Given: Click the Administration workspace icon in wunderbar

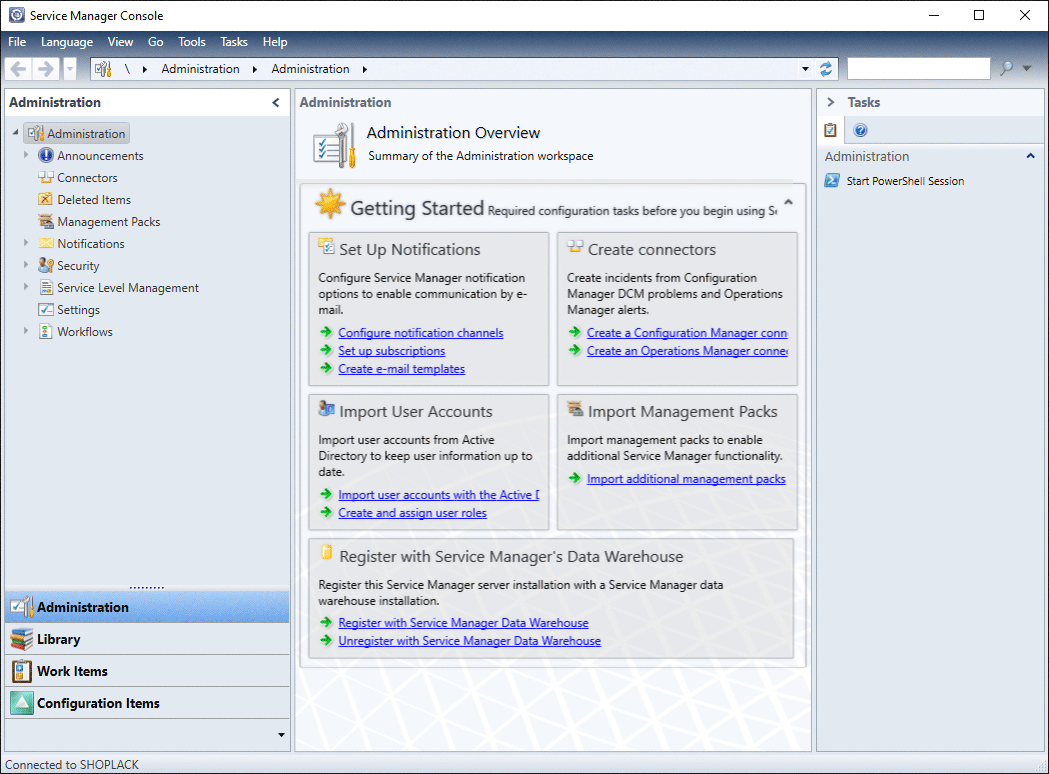Looking at the screenshot, I should point(21,607).
